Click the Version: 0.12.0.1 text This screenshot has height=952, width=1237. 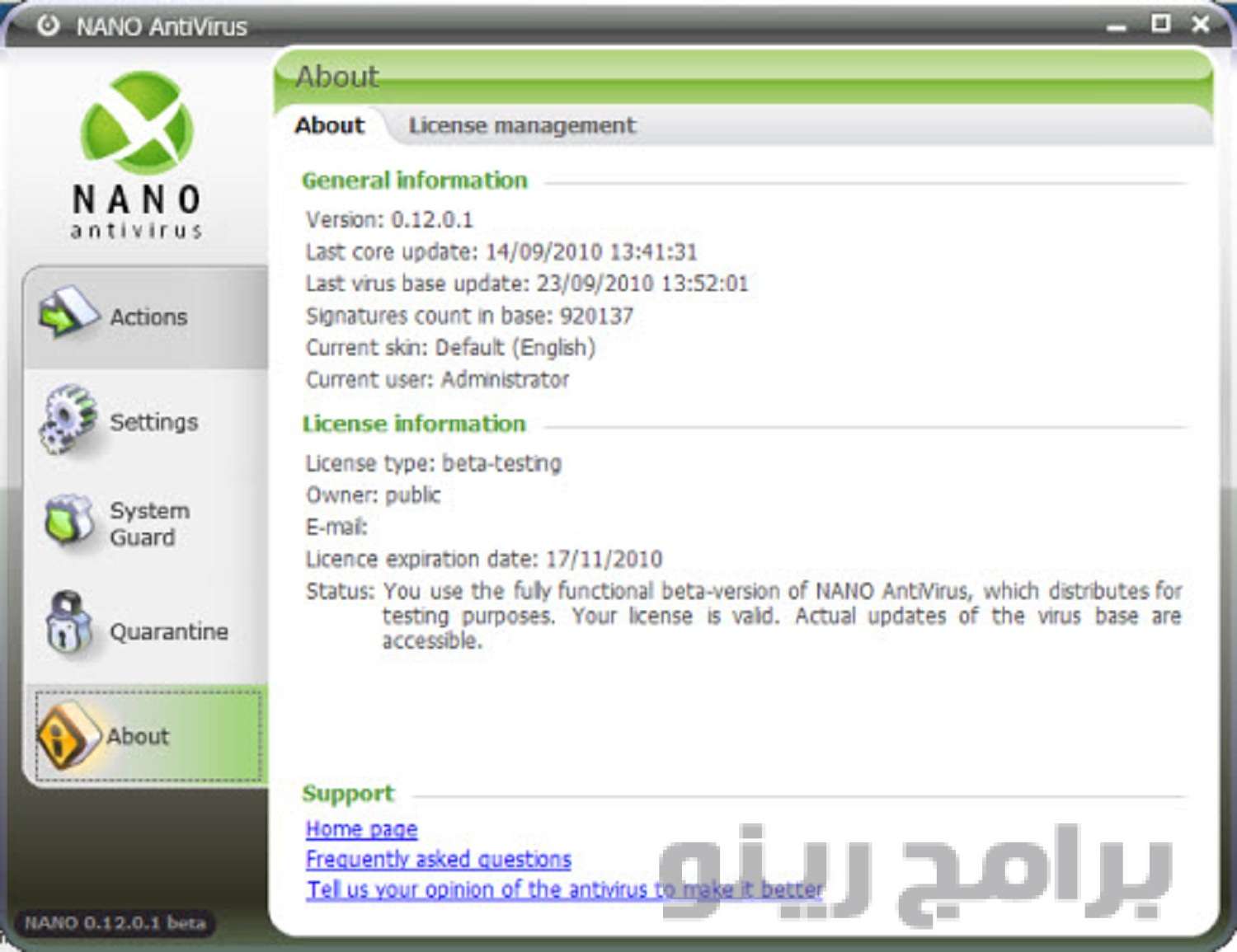point(389,220)
